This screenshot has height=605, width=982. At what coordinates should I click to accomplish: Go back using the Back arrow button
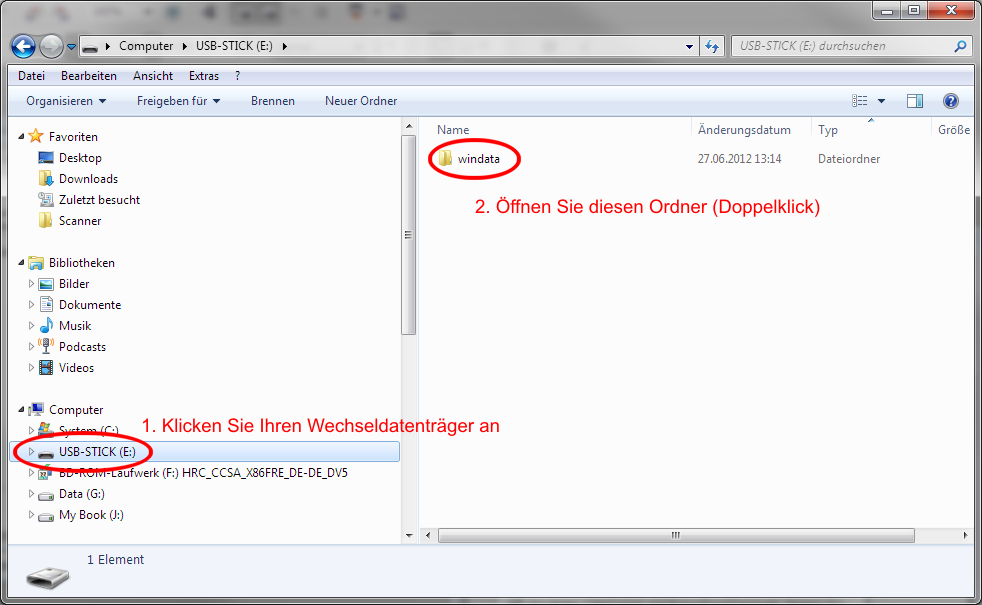(23, 46)
